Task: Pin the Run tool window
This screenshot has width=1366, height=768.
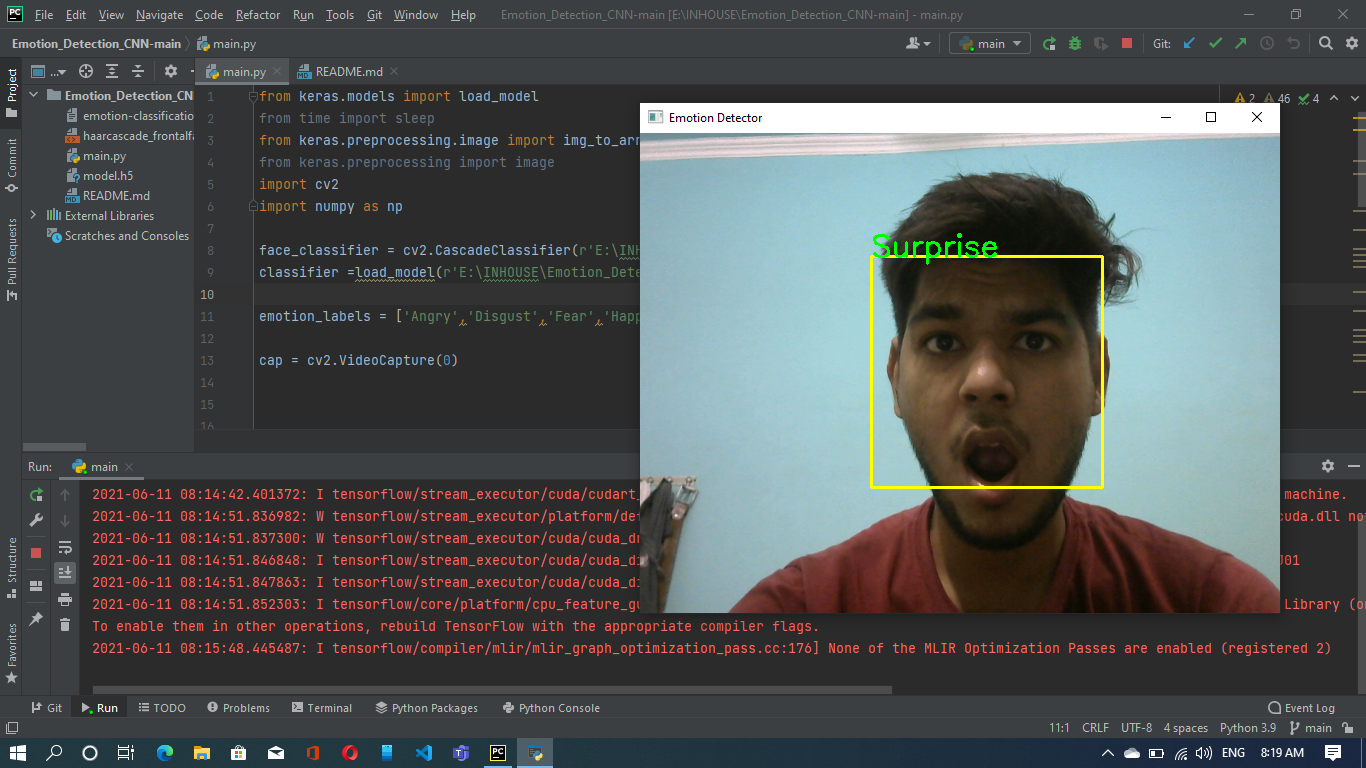Action: [36, 619]
